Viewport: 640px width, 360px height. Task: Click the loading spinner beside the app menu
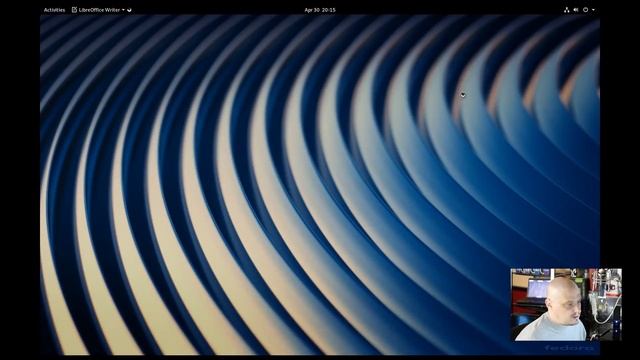point(129,10)
